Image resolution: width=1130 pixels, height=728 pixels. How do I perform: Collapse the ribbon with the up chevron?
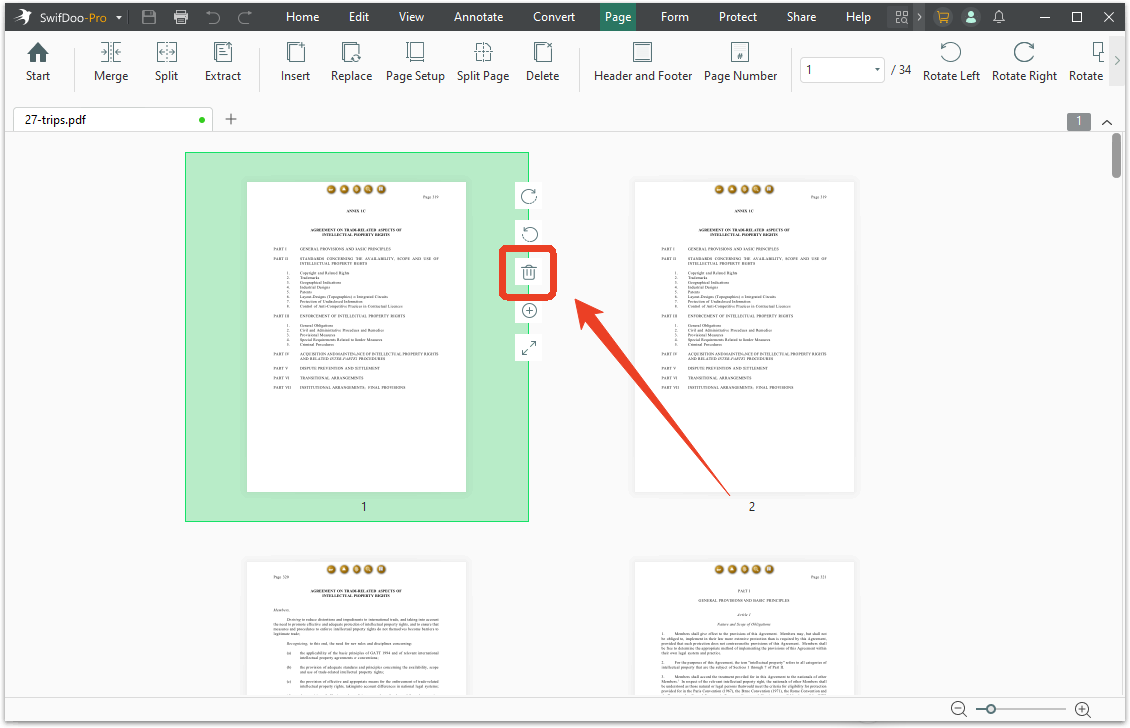(x=1107, y=122)
